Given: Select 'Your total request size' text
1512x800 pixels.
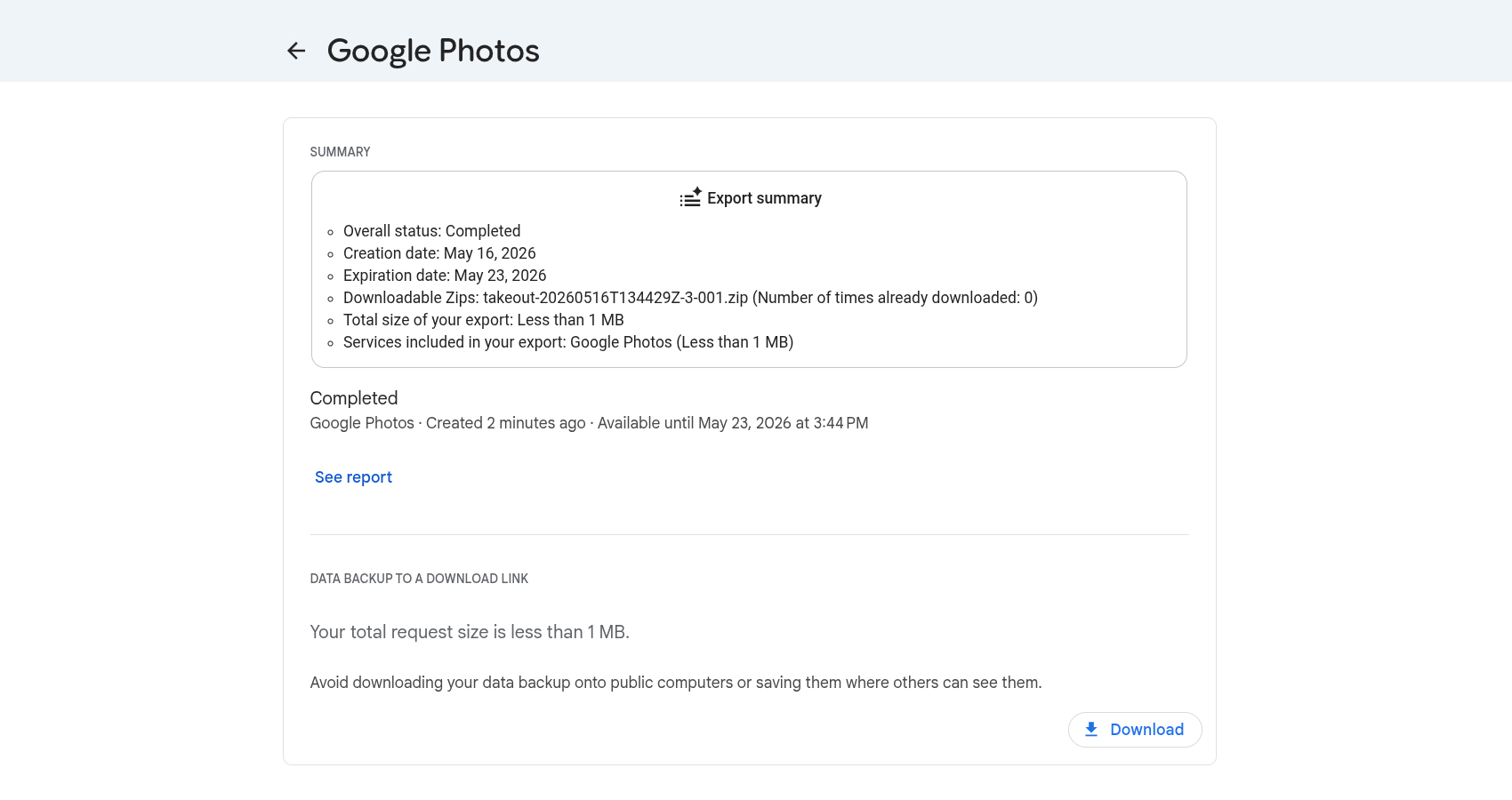Looking at the screenshot, I should point(470,632).
